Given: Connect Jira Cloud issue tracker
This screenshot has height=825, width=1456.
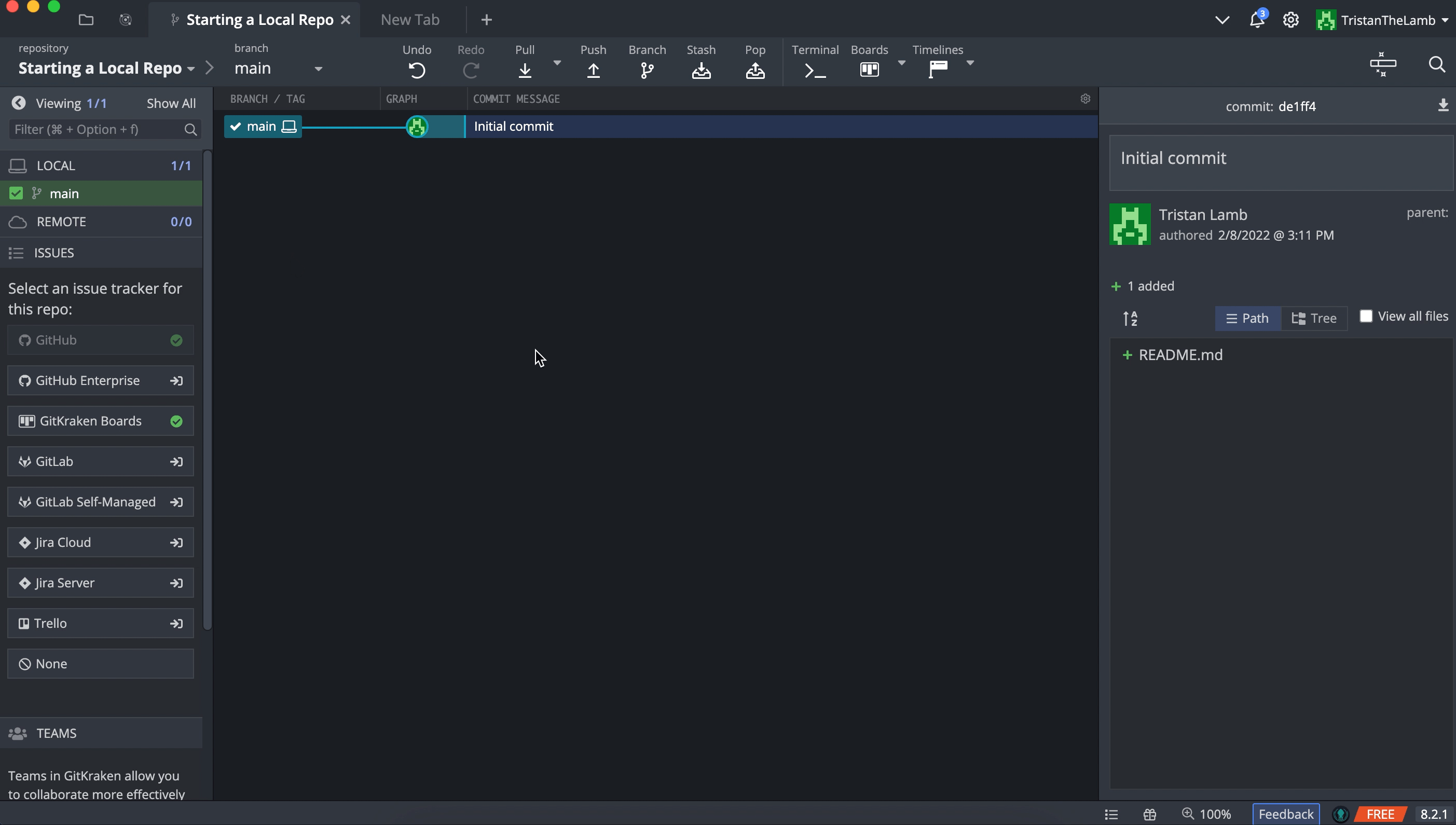Looking at the screenshot, I should point(100,543).
